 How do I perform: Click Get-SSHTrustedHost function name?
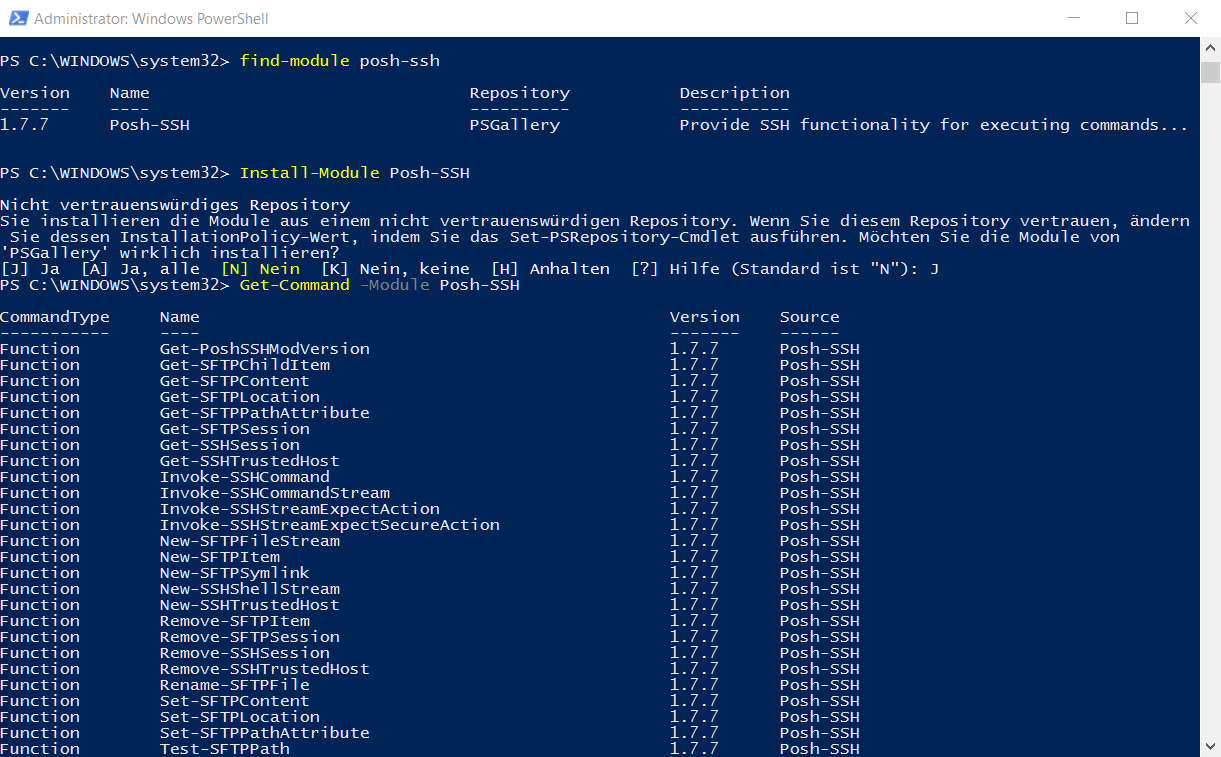click(x=250, y=461)
